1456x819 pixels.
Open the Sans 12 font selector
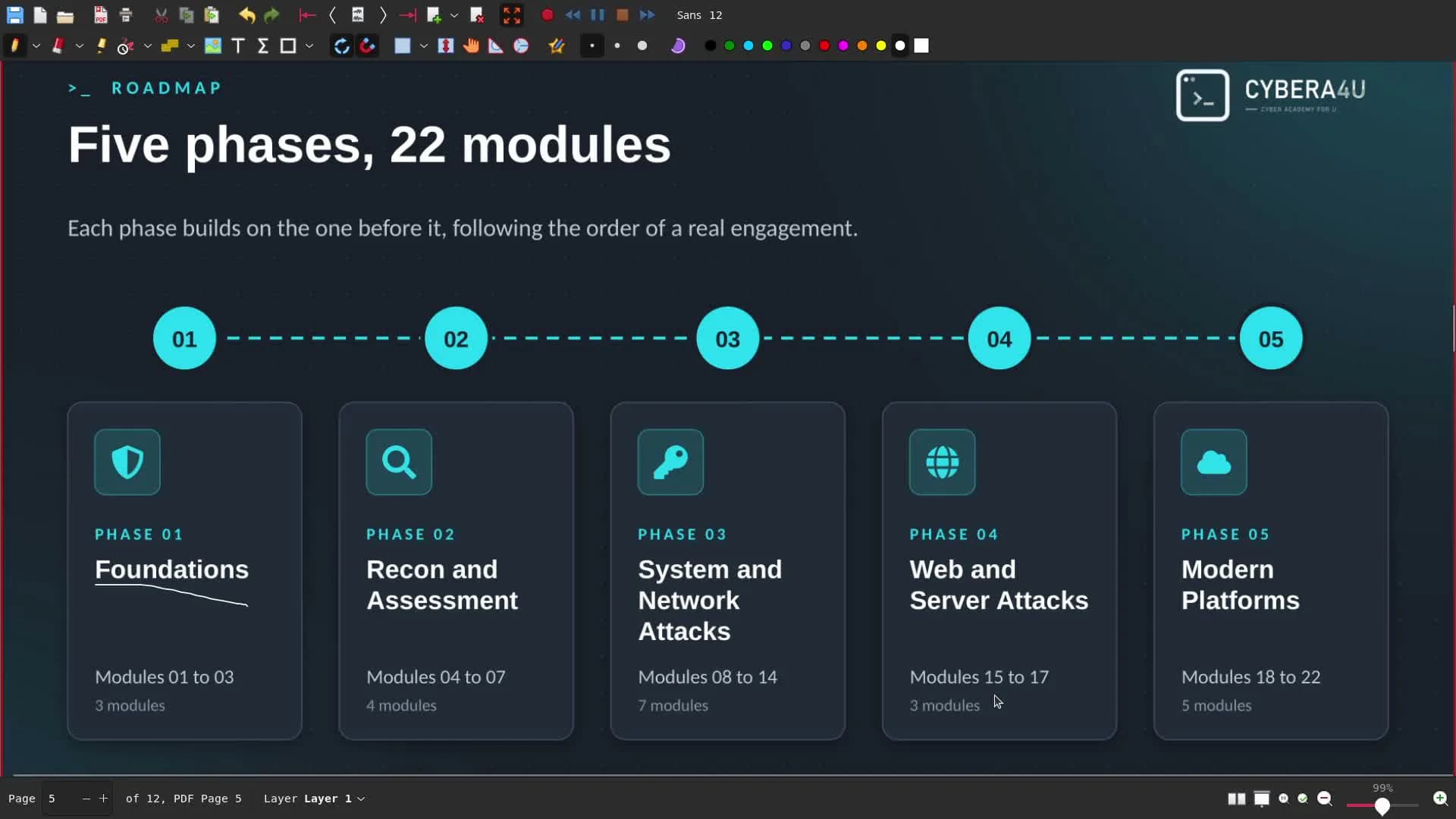tap(699, 15)
